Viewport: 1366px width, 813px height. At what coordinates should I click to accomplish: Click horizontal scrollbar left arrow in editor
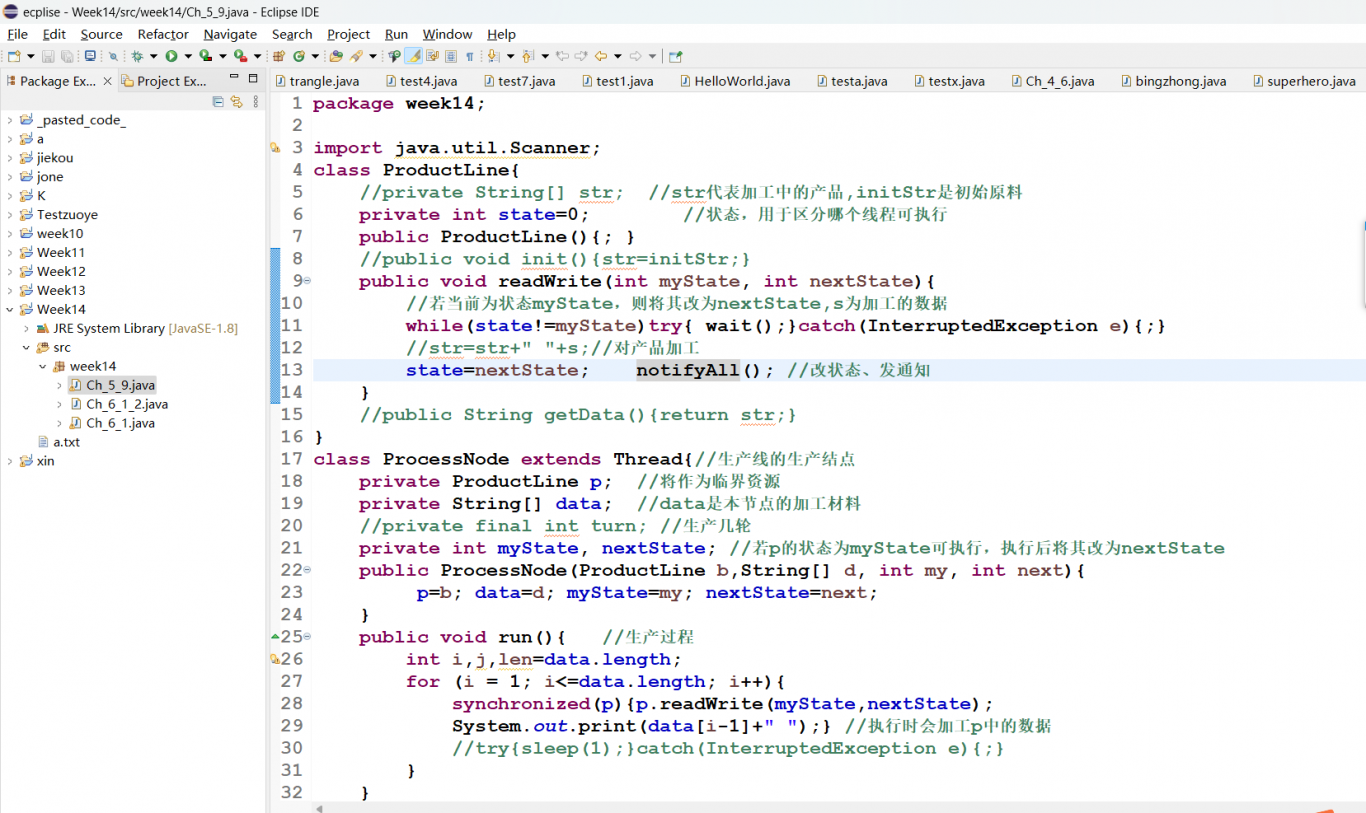coord(319,807)
